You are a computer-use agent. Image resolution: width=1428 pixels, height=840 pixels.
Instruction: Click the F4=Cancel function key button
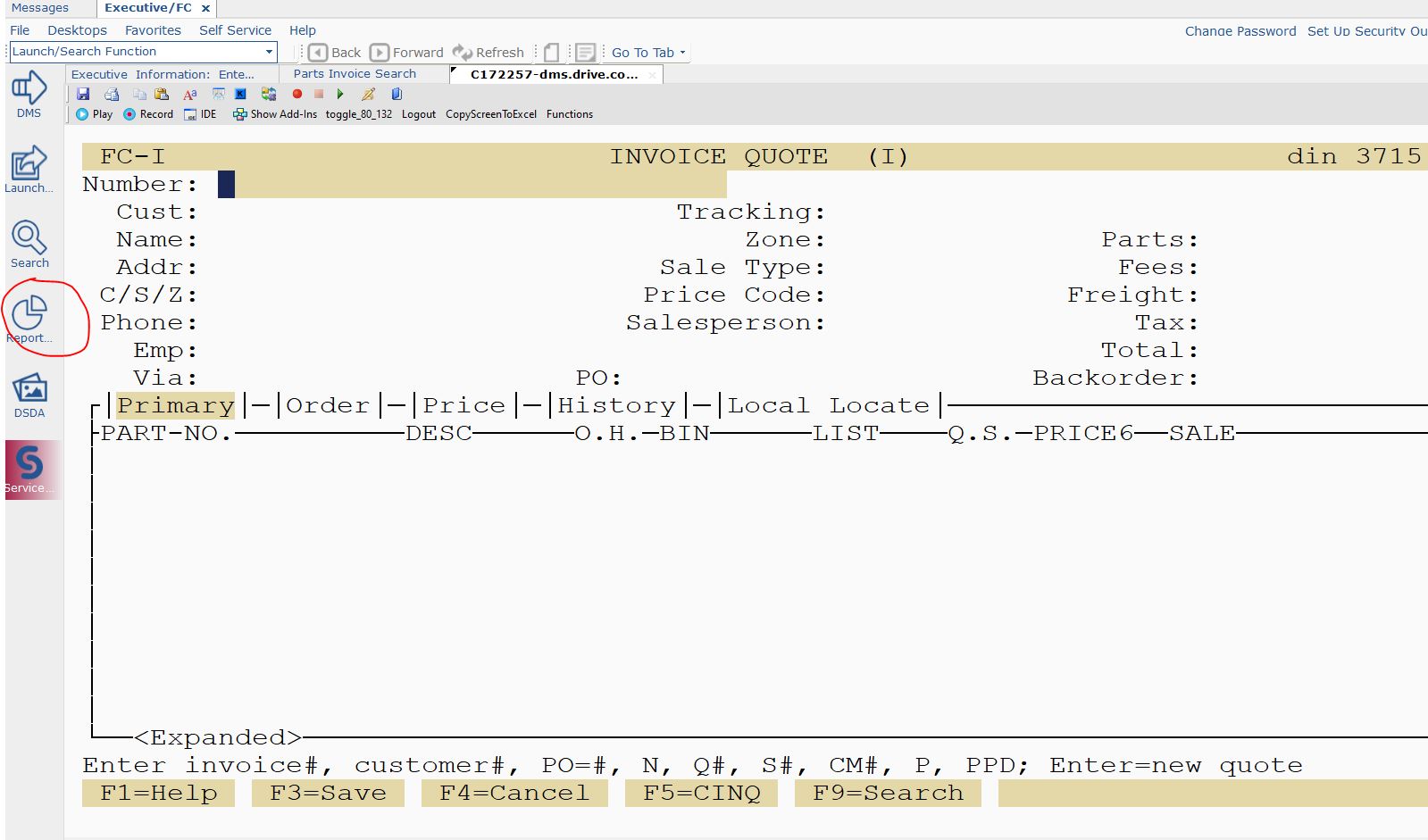tap(514, 793)
